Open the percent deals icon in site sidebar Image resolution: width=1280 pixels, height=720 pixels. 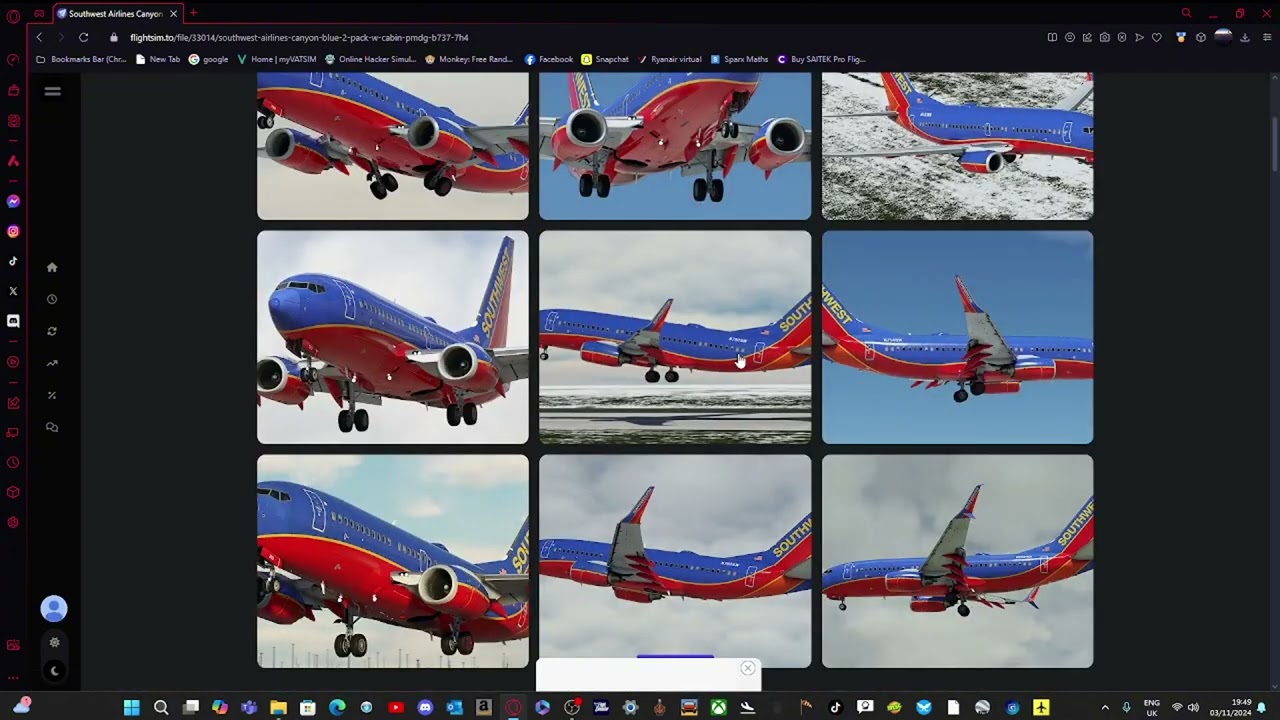52,395
